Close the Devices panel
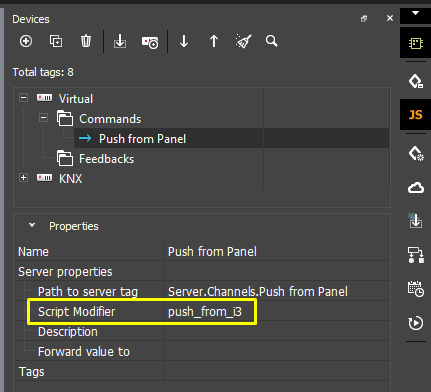Viewport: 431px width, 392px height. (x=390, y=18)
